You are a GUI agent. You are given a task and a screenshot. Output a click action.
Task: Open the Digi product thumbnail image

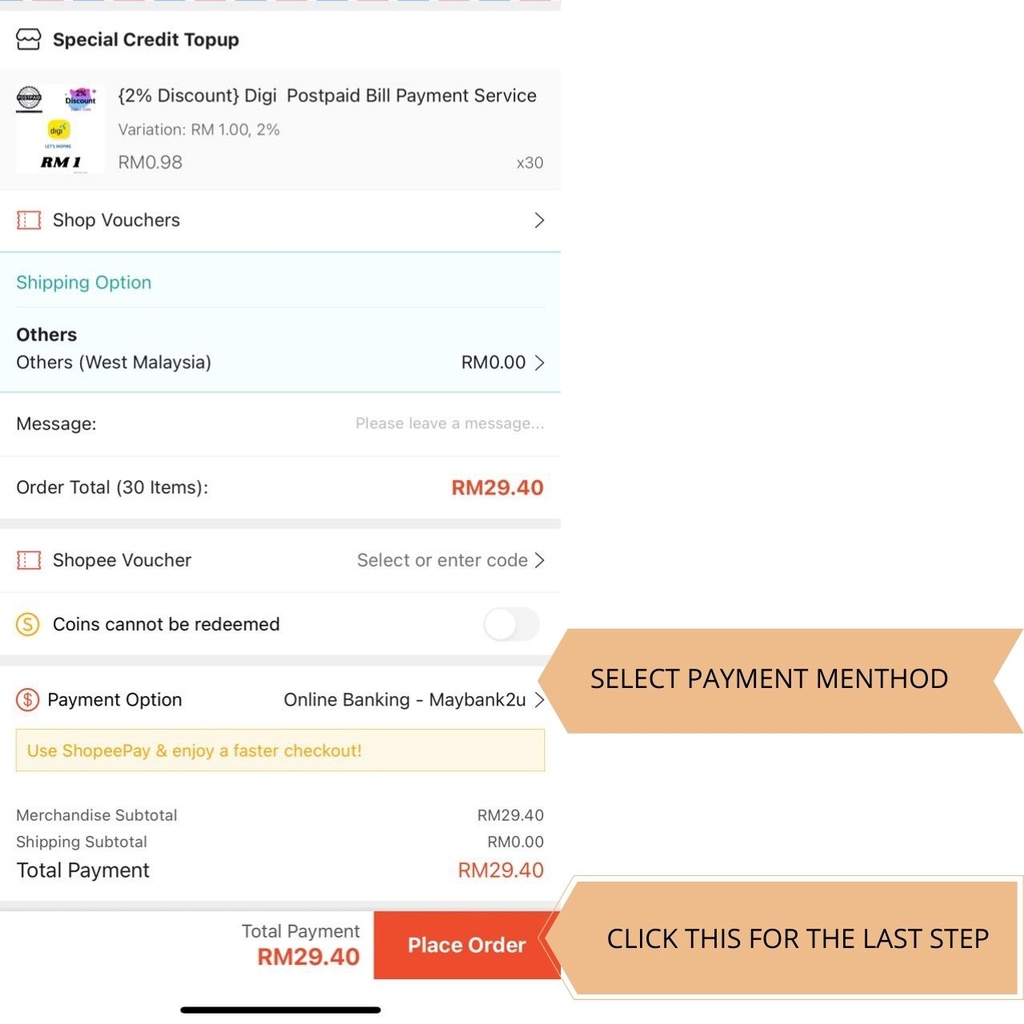(x=60, y=129)
